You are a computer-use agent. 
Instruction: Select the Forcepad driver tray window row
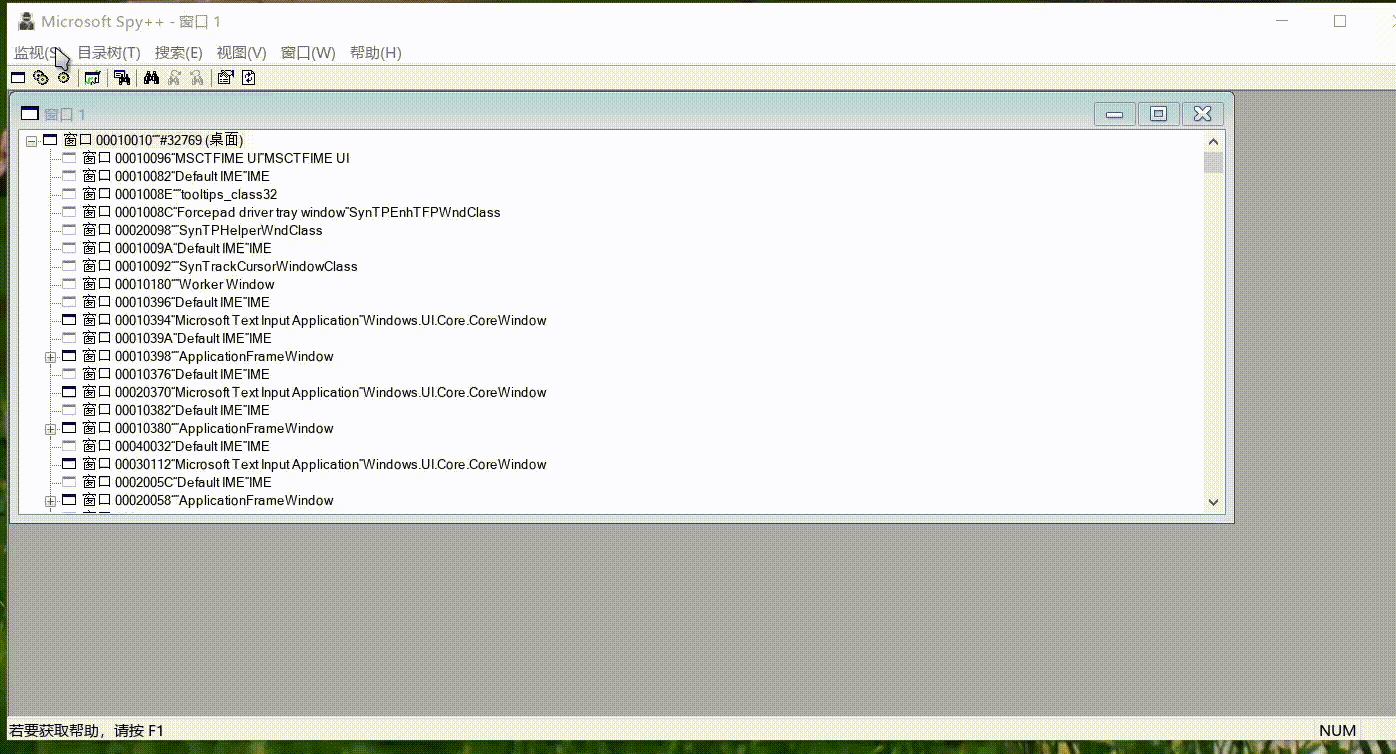pyautogui.click(x=292, y=212)
